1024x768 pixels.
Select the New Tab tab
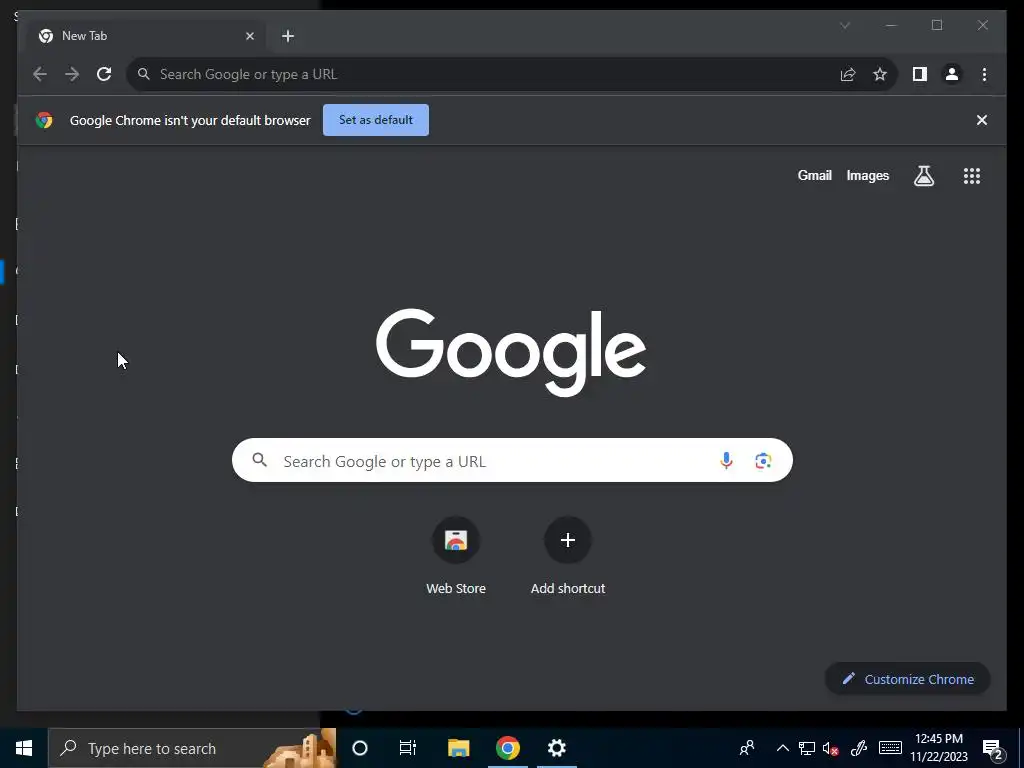pos(144,36)
